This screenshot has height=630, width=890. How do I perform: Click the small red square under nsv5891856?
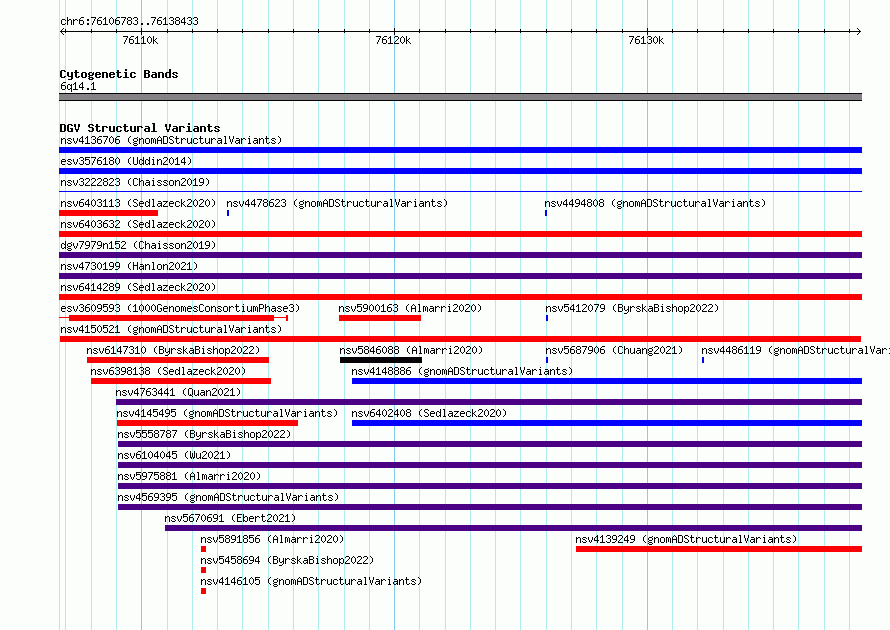pyautogui.click(x=203, y=549)
